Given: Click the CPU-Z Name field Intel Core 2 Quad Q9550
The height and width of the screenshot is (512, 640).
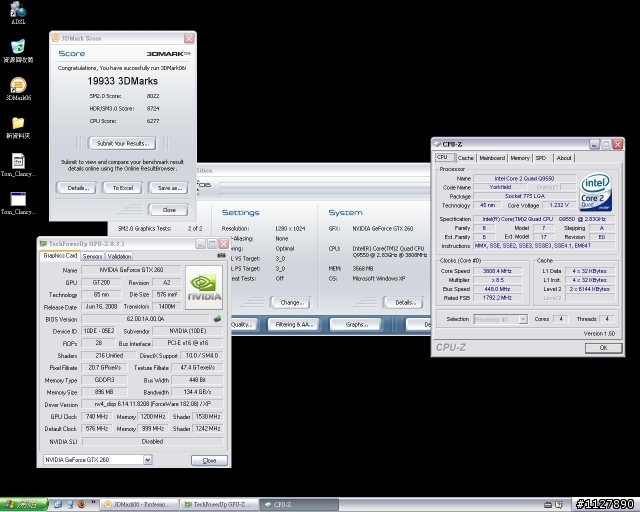Looking at the screenshot, I should [x=524, y=178].
